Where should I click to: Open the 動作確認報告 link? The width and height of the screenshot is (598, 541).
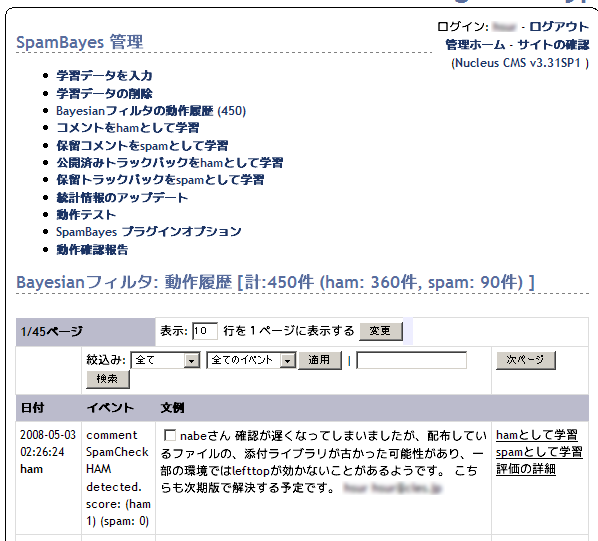pos(92,250)
